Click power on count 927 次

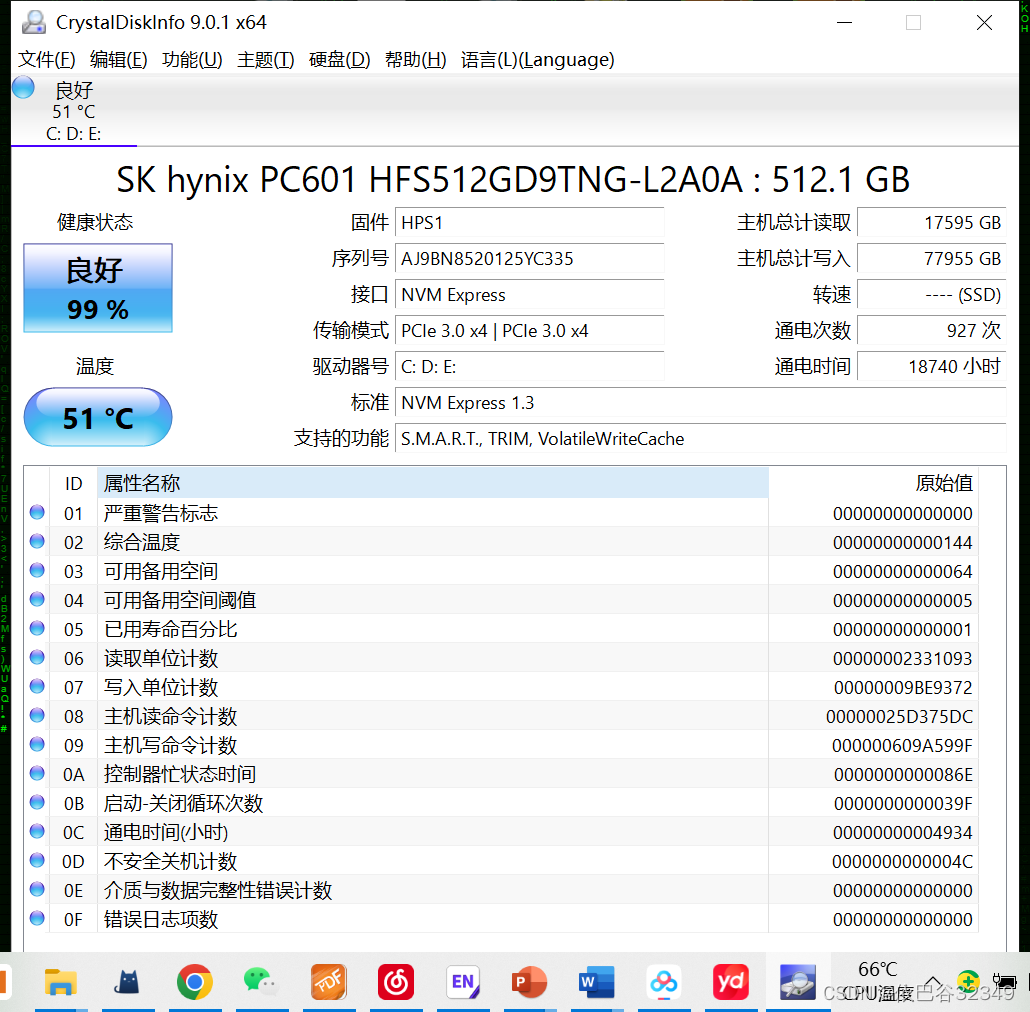point(931,330)
